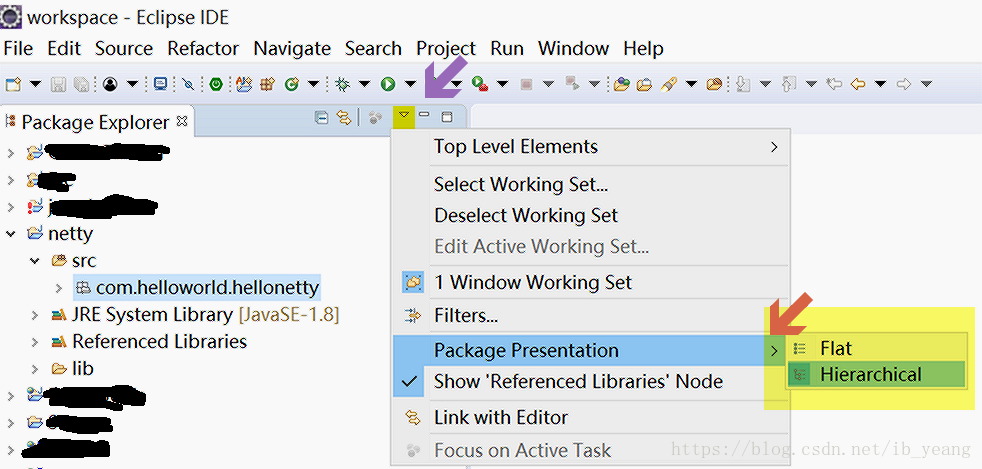Viewport: 982px width, 469px height.
Task: Click the New wizard toolbar icon
Action: (13, 84)
